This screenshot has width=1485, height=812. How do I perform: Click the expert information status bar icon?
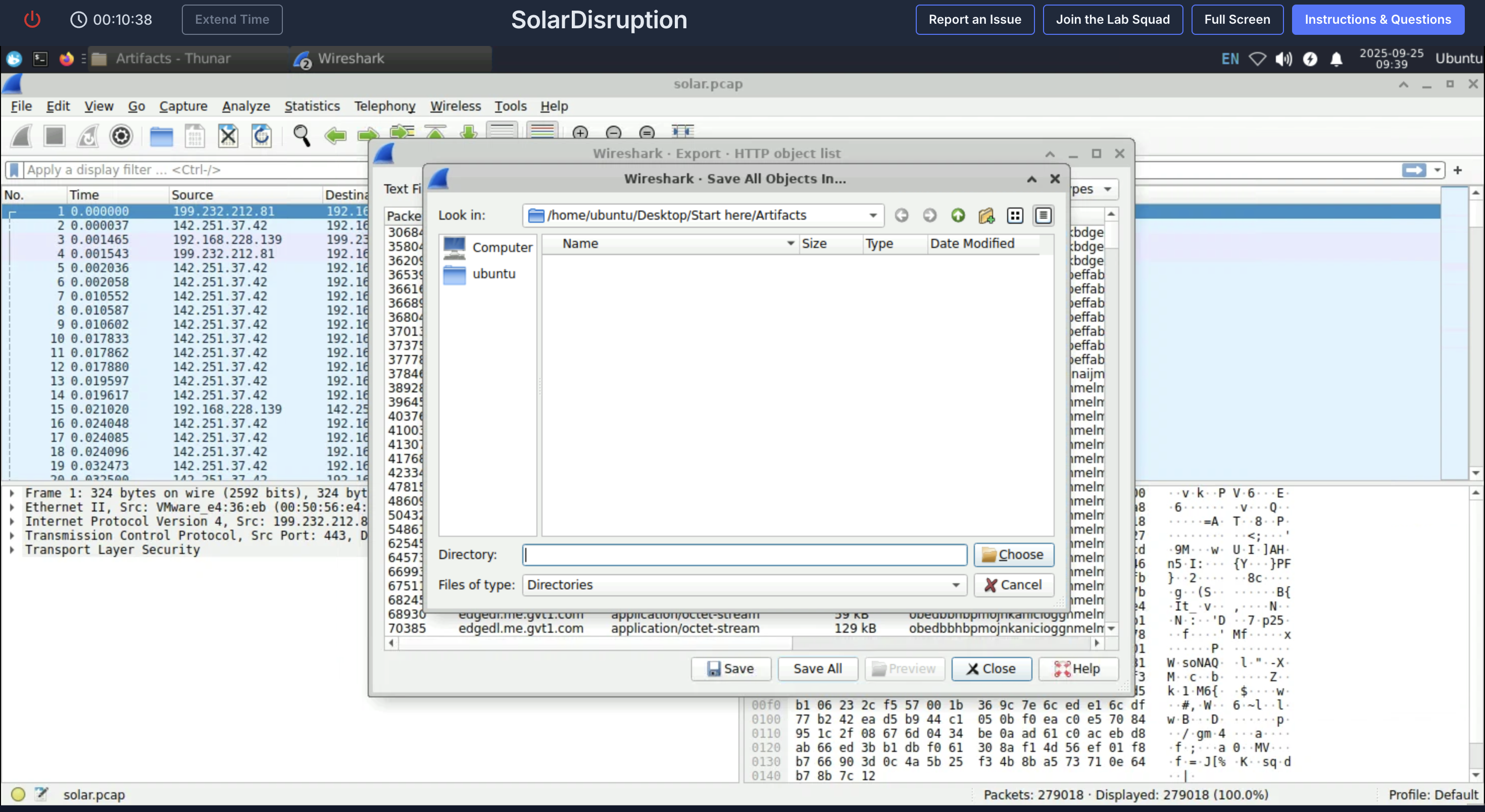[x=18, y=794]
